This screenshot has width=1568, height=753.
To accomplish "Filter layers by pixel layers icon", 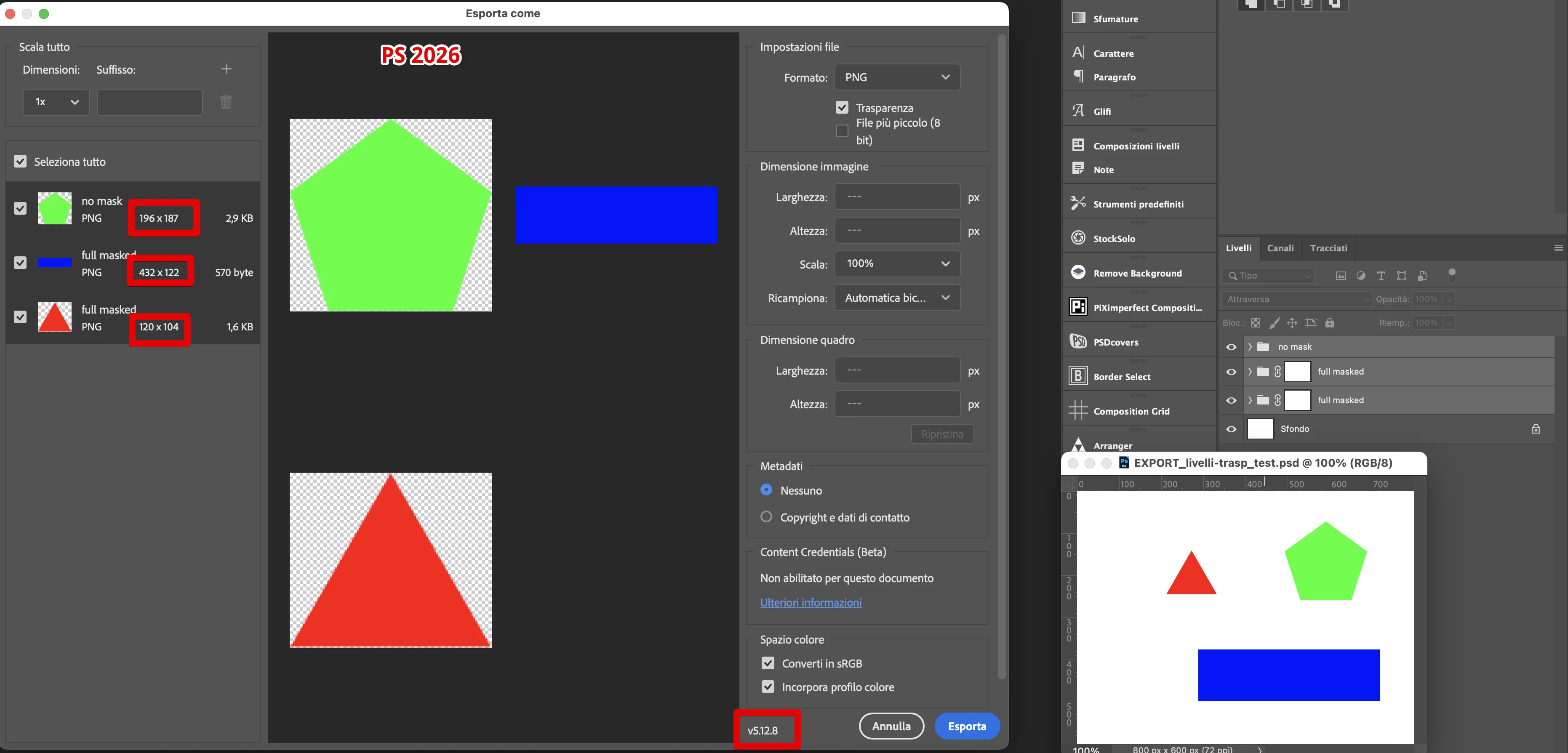I will coord(1340,276).
